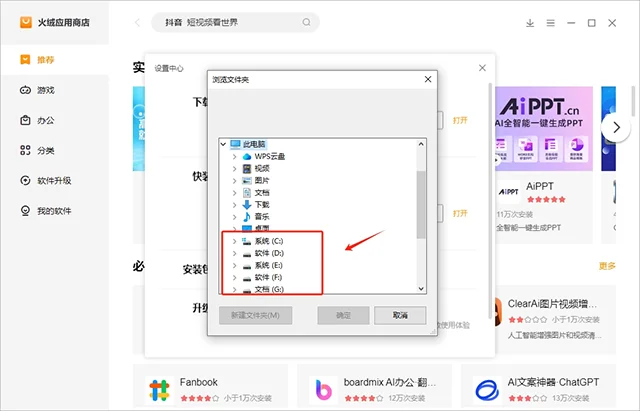Expand the WPS云盘 tree node
The width and height of the screenshot is (640, 411).
(x=234, y=156)
